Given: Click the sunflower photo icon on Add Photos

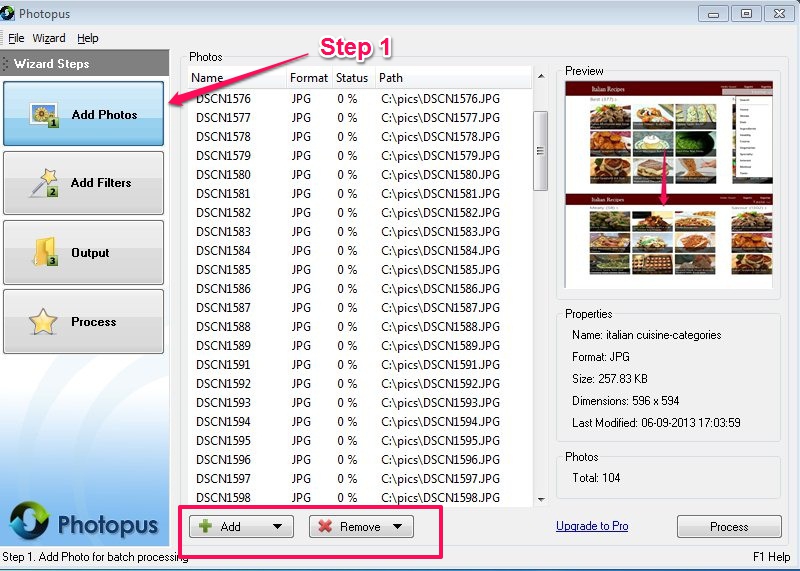Looking at the screenshot, I should click(x=44, y=115).
